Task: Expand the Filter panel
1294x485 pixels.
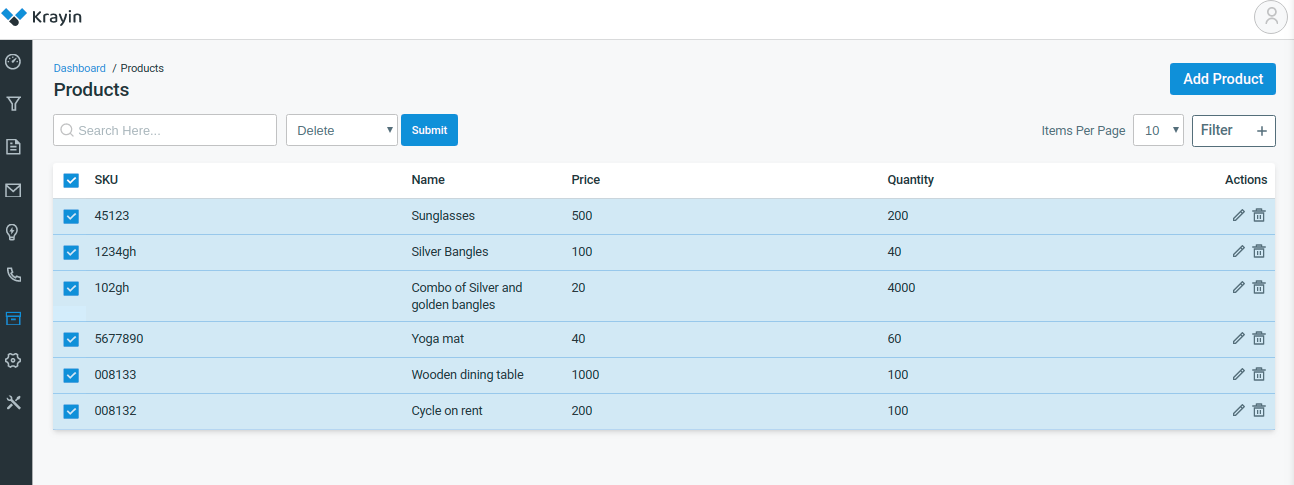Action: tap(1234, 130)
